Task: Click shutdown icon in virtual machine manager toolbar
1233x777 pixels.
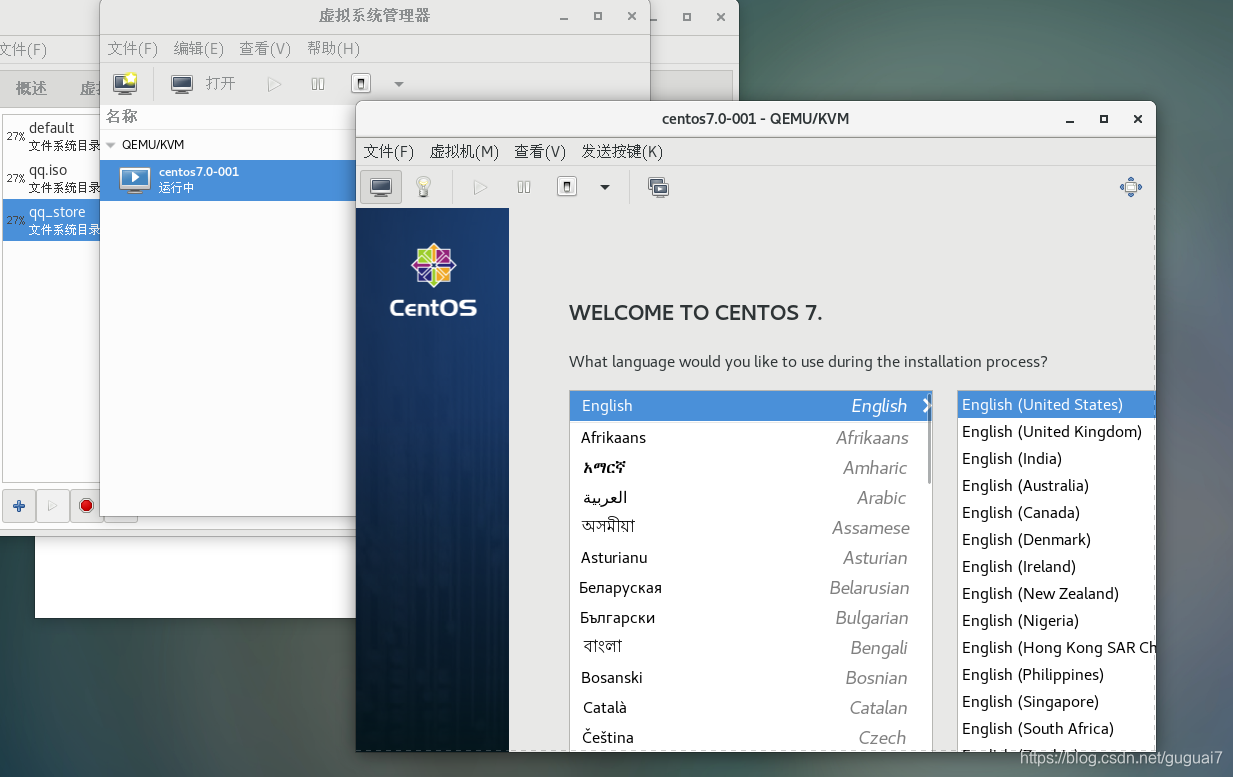Action: (x=361, y=84)
